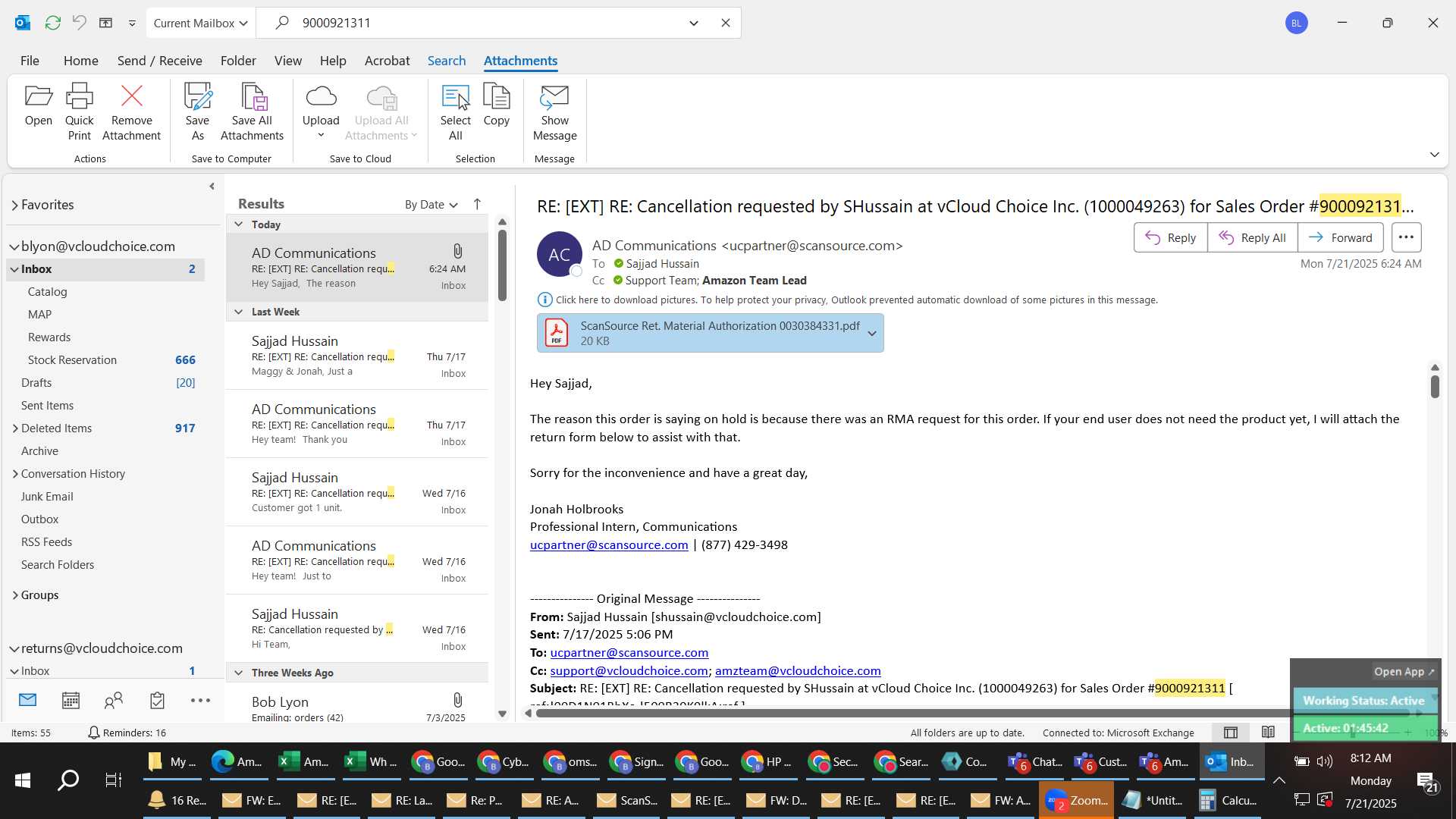Expand the Groups section
Viewport: 1456px width, 819px height.
point(15,595)
